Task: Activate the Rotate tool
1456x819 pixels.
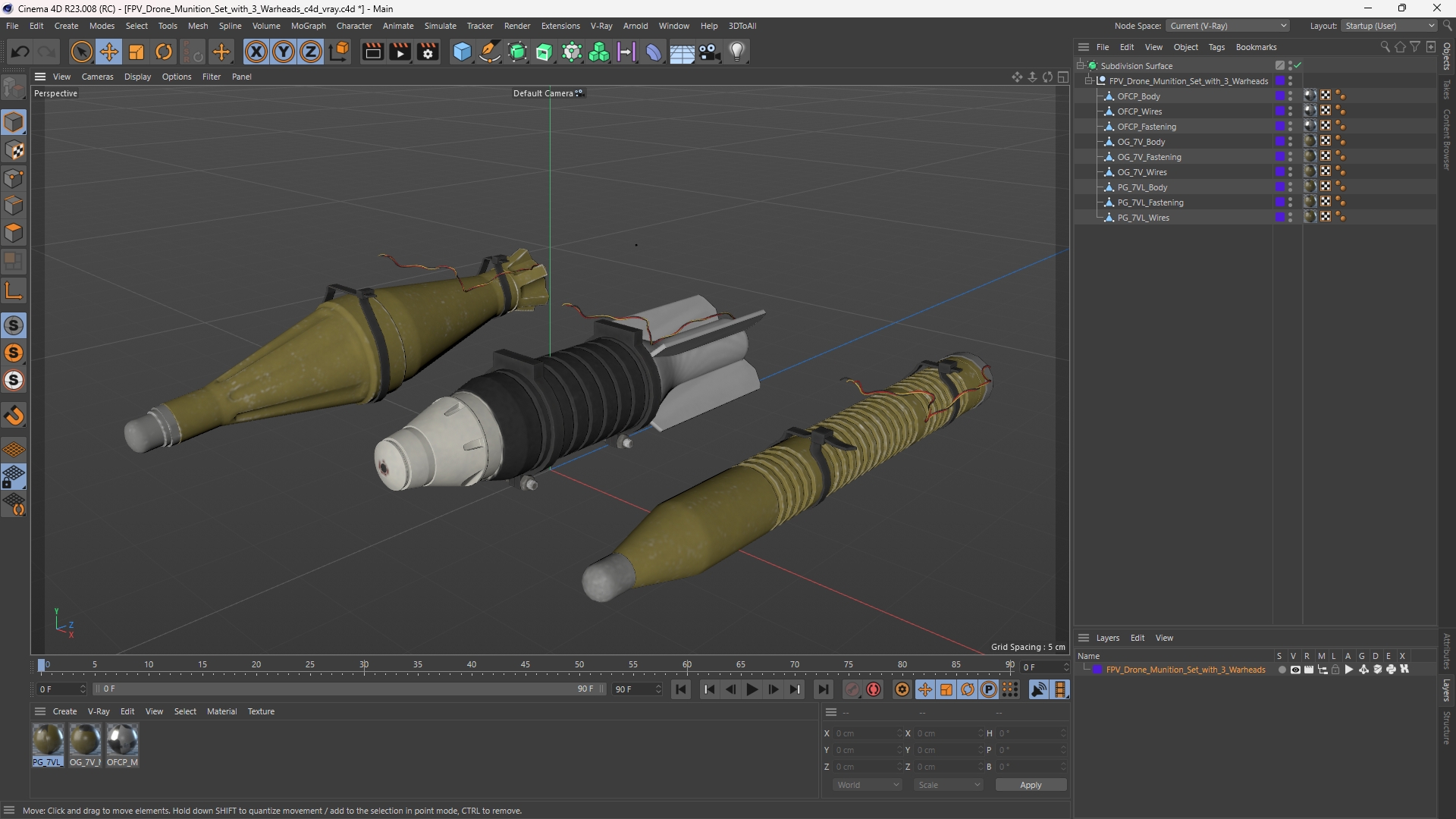Action: (164, 52)
